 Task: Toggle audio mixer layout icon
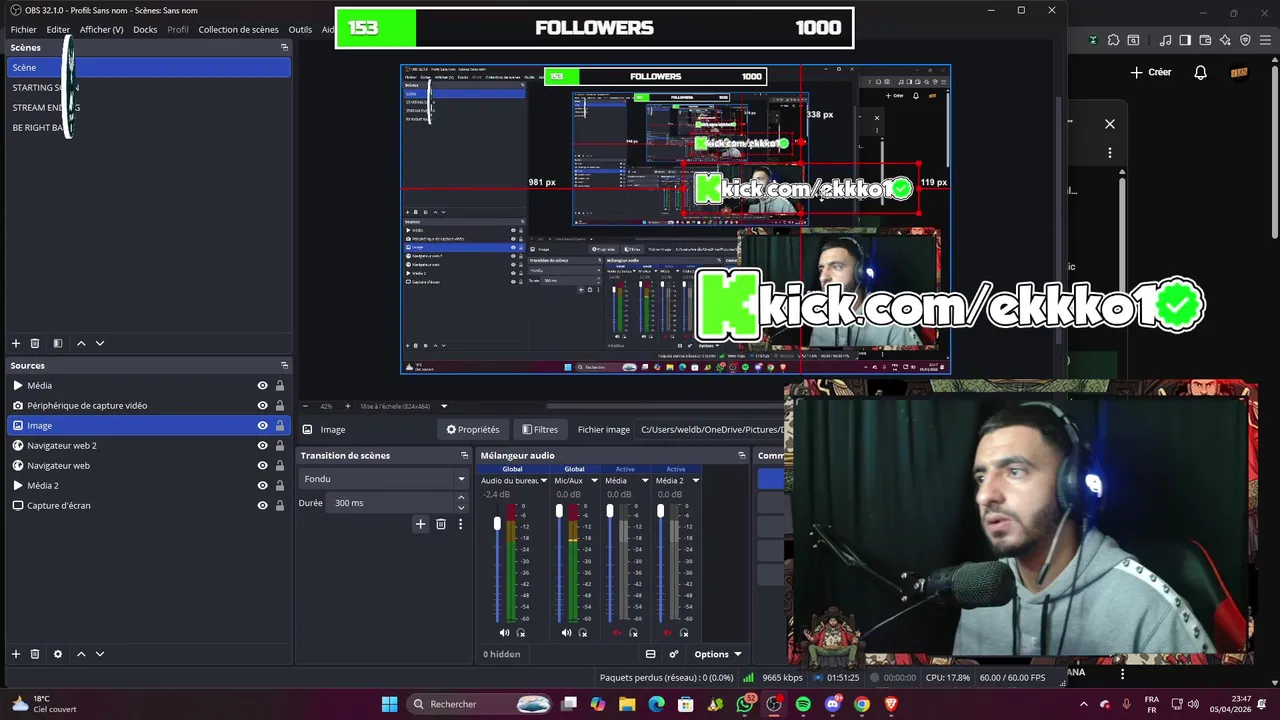click(x=650, y=654)
